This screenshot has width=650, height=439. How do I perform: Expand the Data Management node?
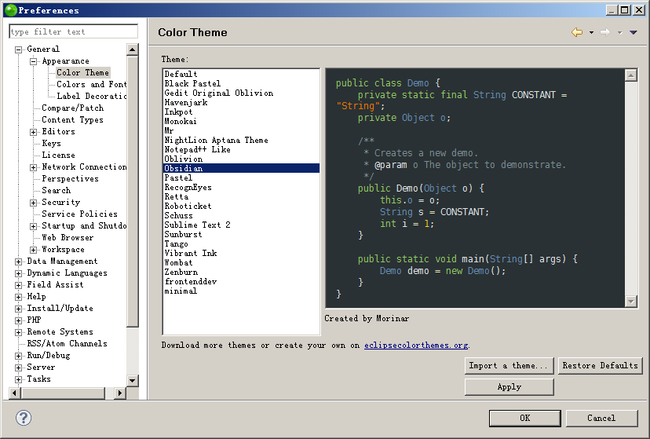click(x=18, y=262)
